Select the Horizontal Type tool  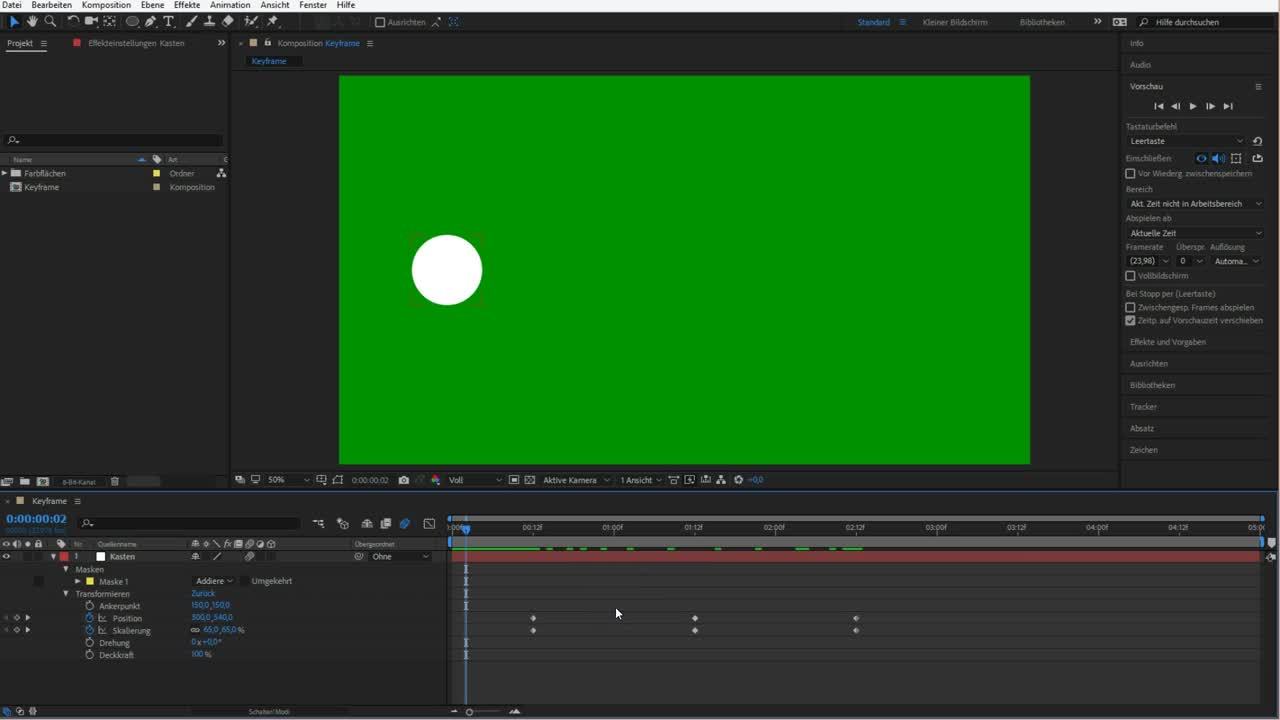pyautogui.click(x=168, y=21)
